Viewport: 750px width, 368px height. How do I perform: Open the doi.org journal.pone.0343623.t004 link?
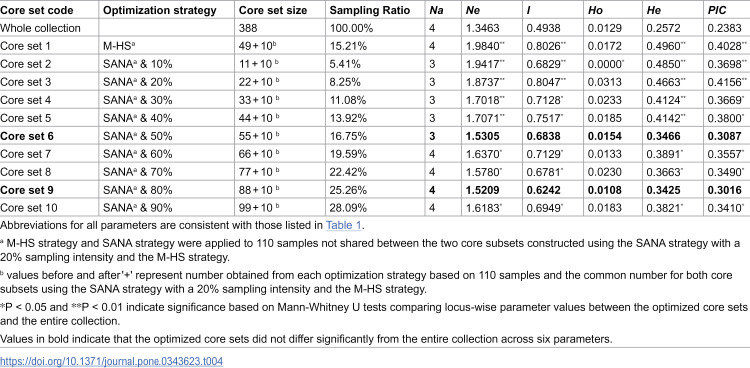(x=111, y=361)
